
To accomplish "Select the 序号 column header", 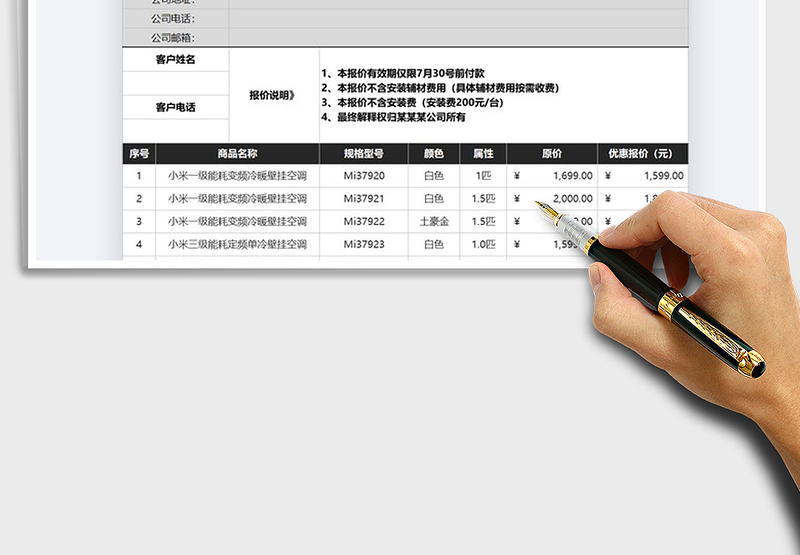I will tap(139, 154).
